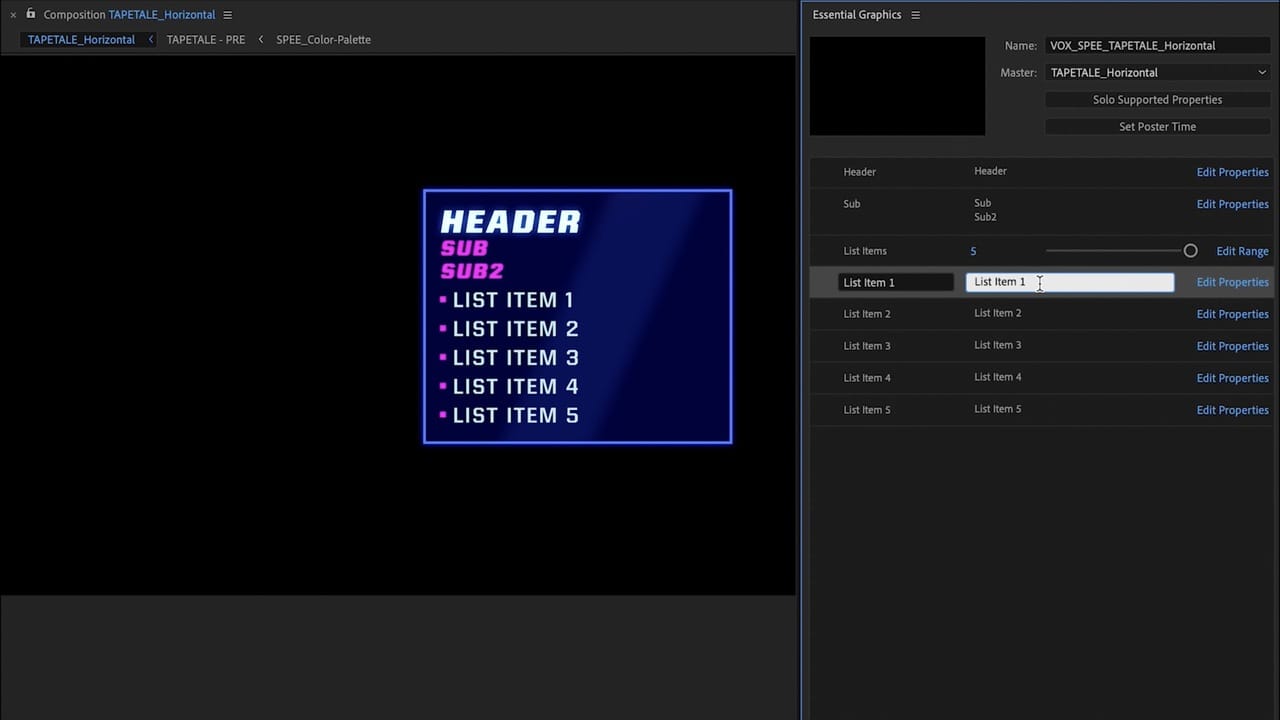Click the Name field in Essential Graphics
Screen dimensions: 1280x720
tap(1157, 46)
